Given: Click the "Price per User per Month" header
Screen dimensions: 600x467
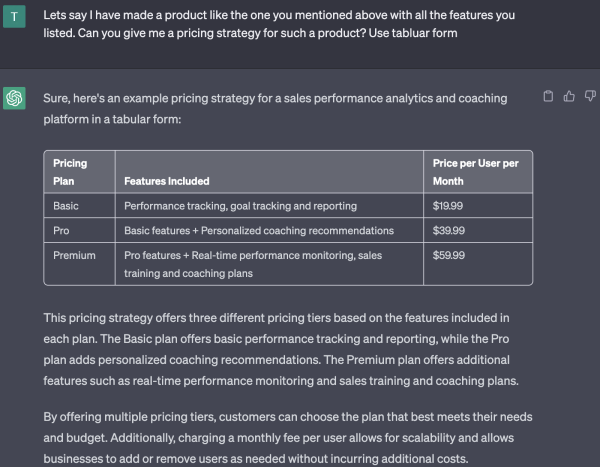Looking at the screenshot, I should [x=476, y=172].
